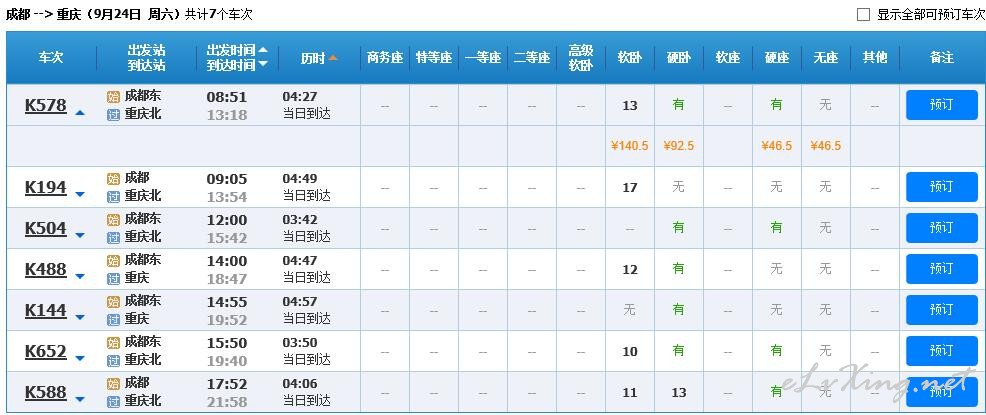Image resolution: width=986 pixels, height=415 pixels.
Task: Enable the 显示全部可预订车次 checkbox
Action: click(863, 14)
